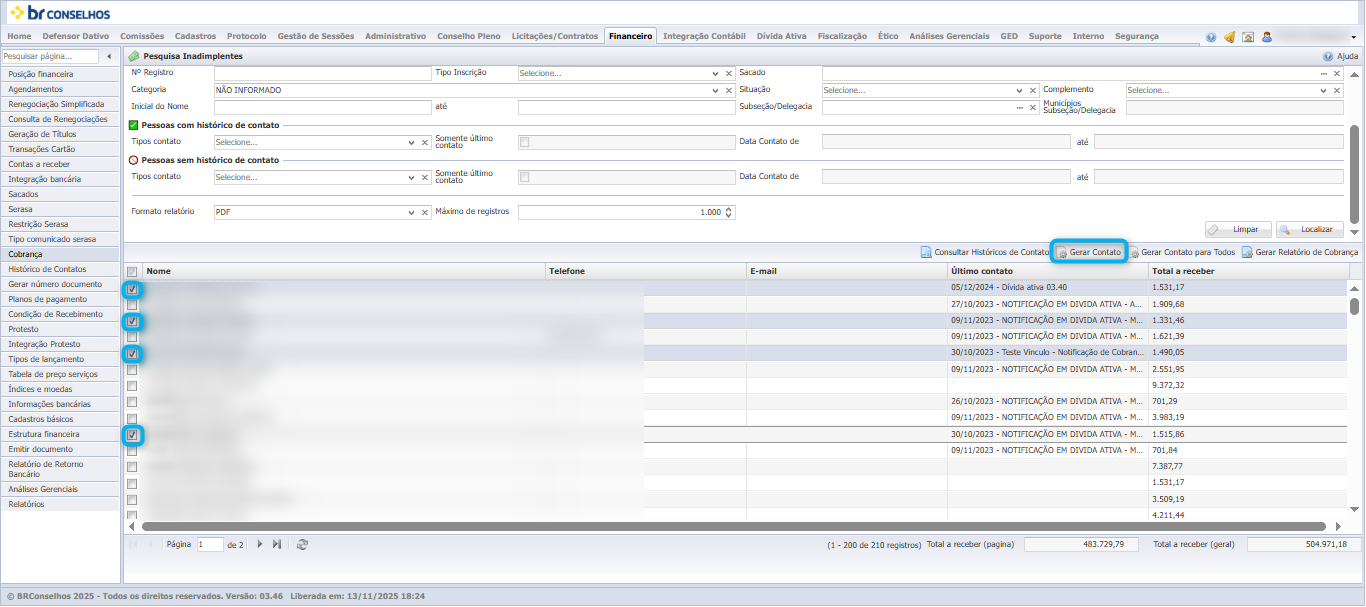This screenshot has height=607, width=1366.
Task: Click the Localizar button
Action: click(x=1309, y=229)
